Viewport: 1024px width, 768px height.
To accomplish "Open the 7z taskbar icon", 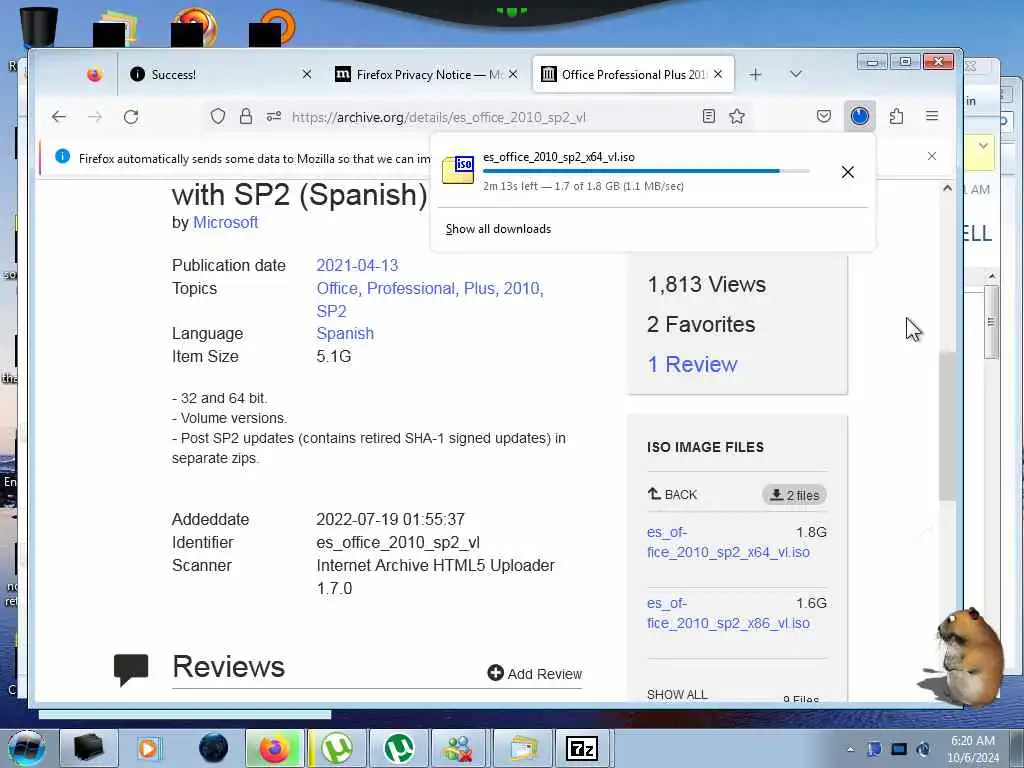I will 582,748.
